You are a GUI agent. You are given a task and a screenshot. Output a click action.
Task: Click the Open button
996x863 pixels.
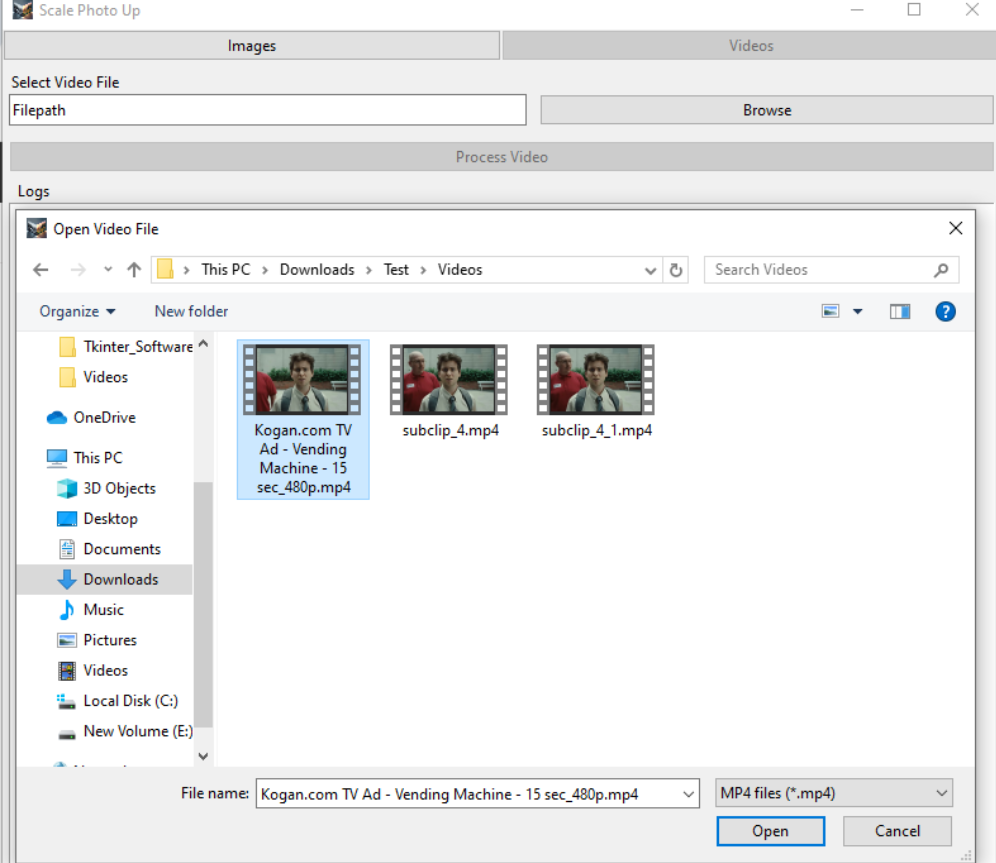click(x=770, y=831)
